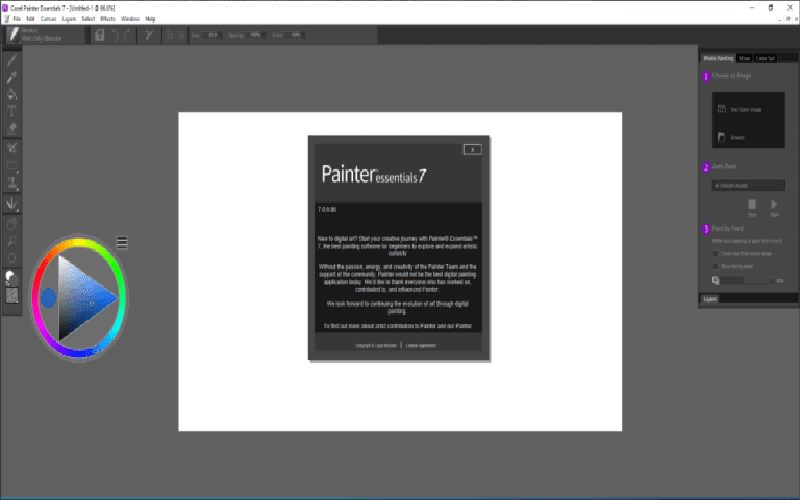Click the Layers panel tab
This screenshot has width=800, height=500.
click(x=710, y=299)
